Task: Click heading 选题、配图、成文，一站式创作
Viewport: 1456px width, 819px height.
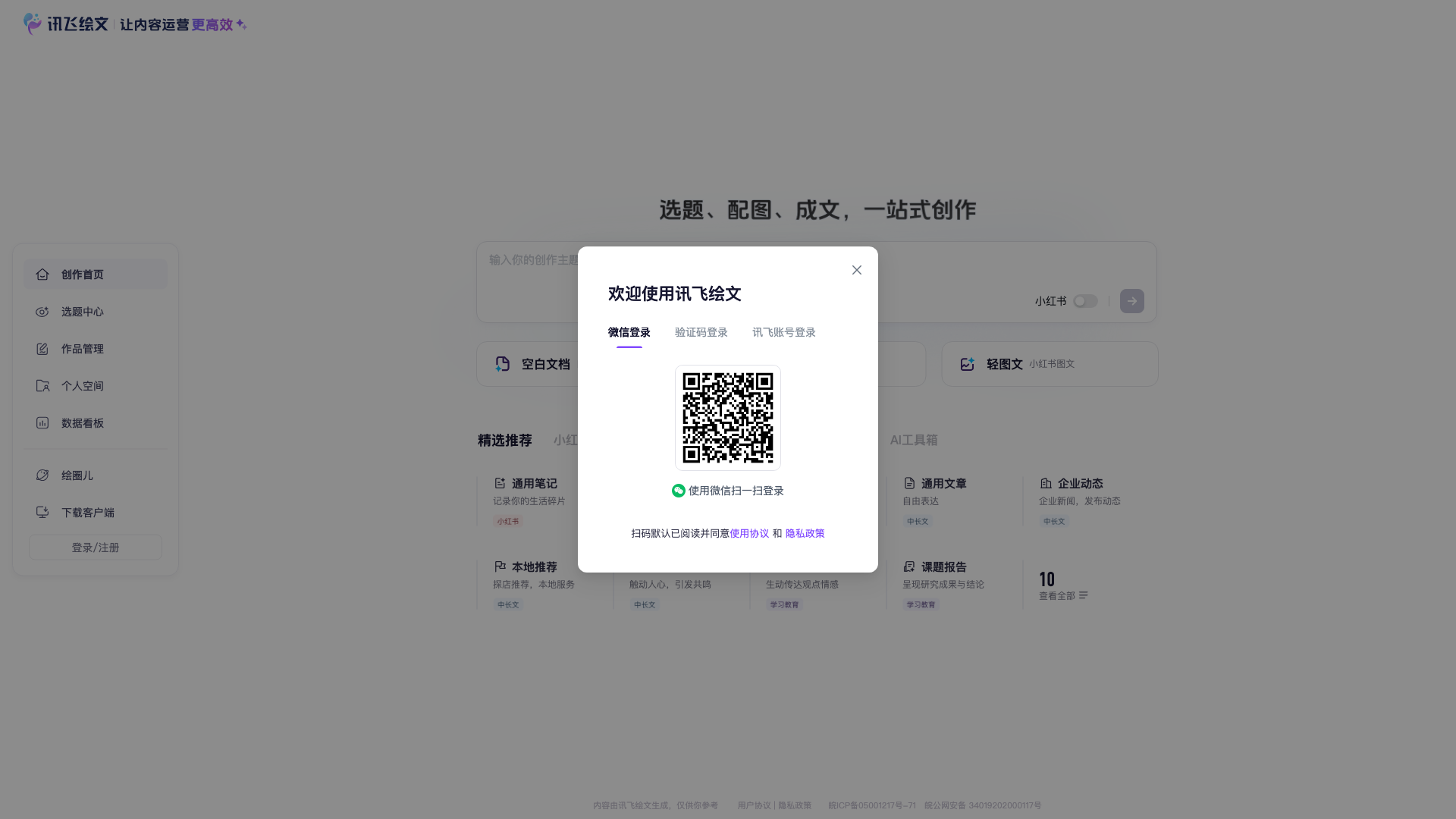Action: (x=817, y=210)
